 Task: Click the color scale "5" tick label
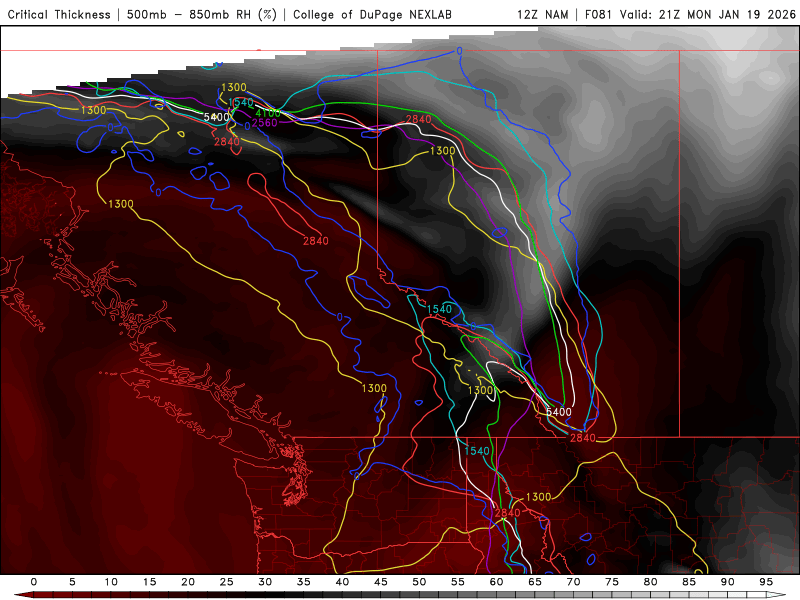click(72, 582)
